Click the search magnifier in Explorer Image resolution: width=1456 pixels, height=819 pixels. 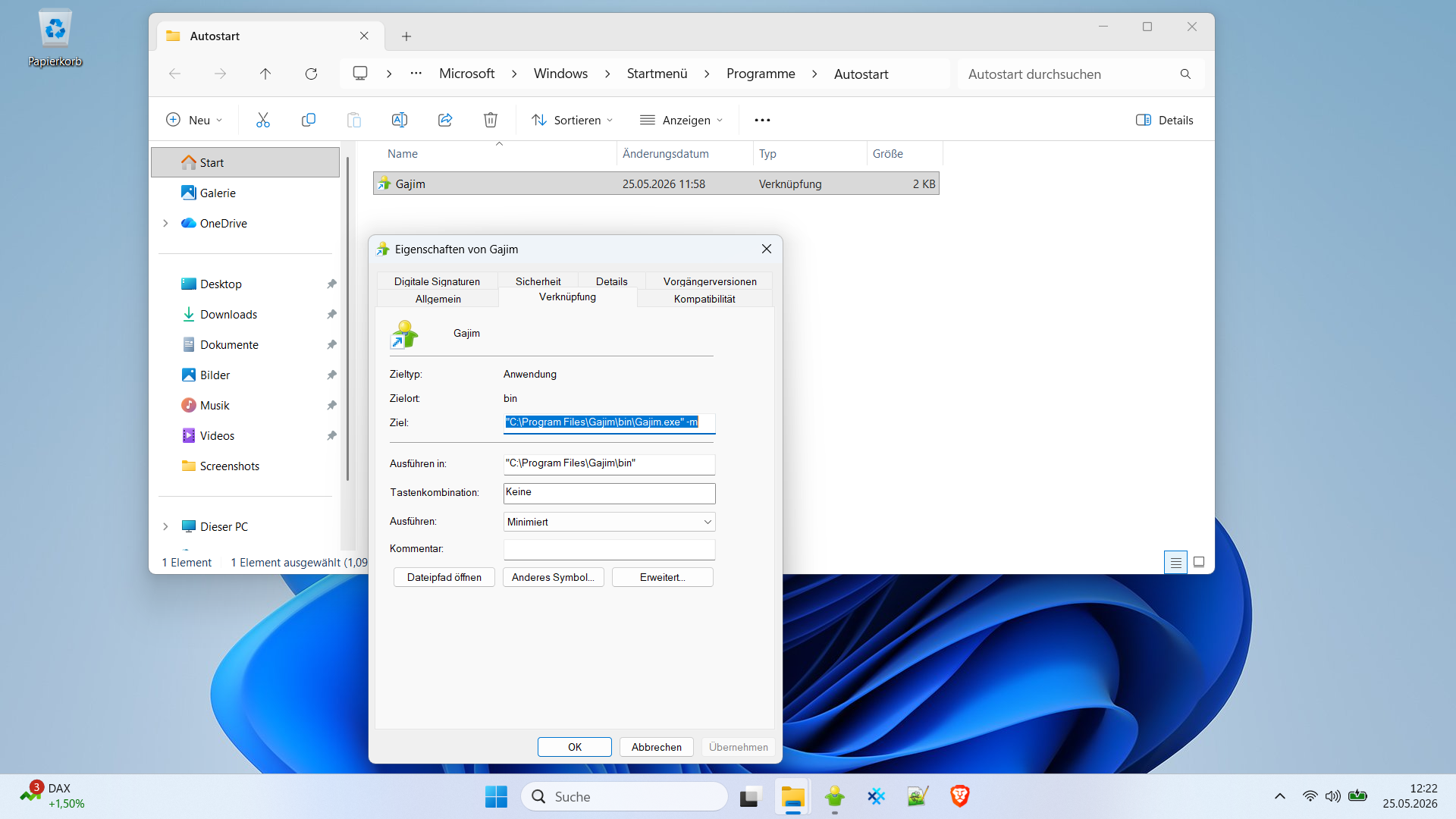(x=1185, y=74)
